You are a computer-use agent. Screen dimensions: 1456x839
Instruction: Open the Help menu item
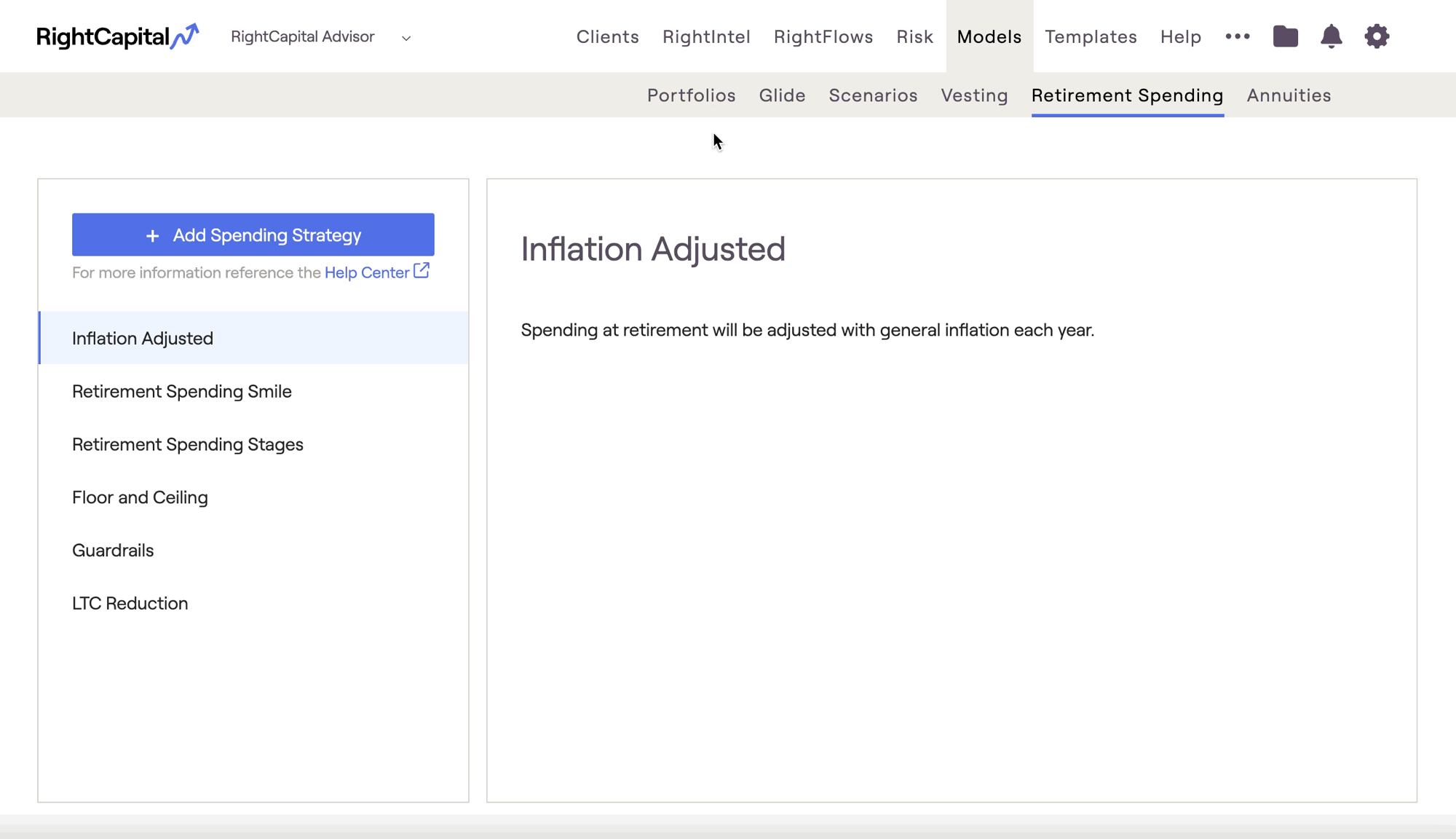click(1181, 36)
